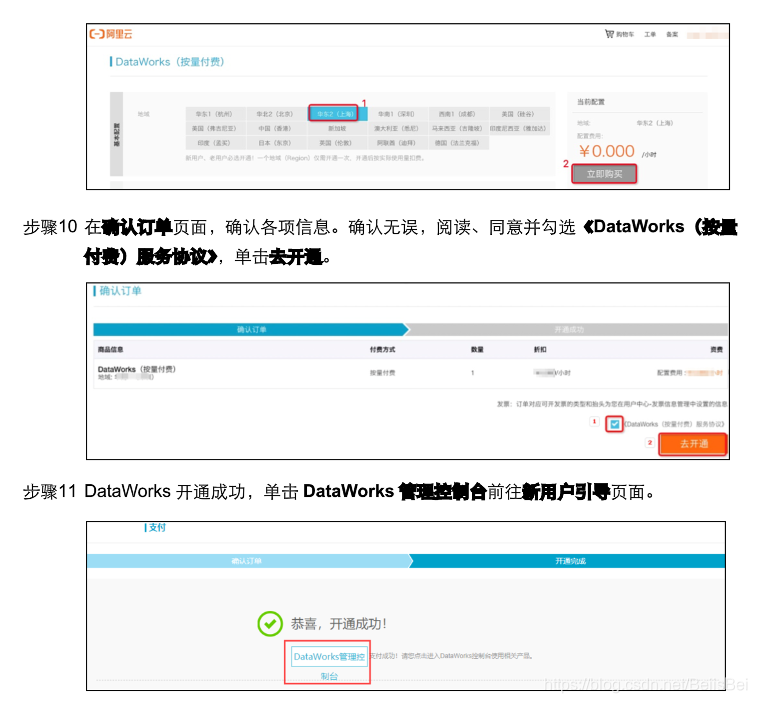Click the 确认订单 page heading
757x703 pixels.
(120, 291)
